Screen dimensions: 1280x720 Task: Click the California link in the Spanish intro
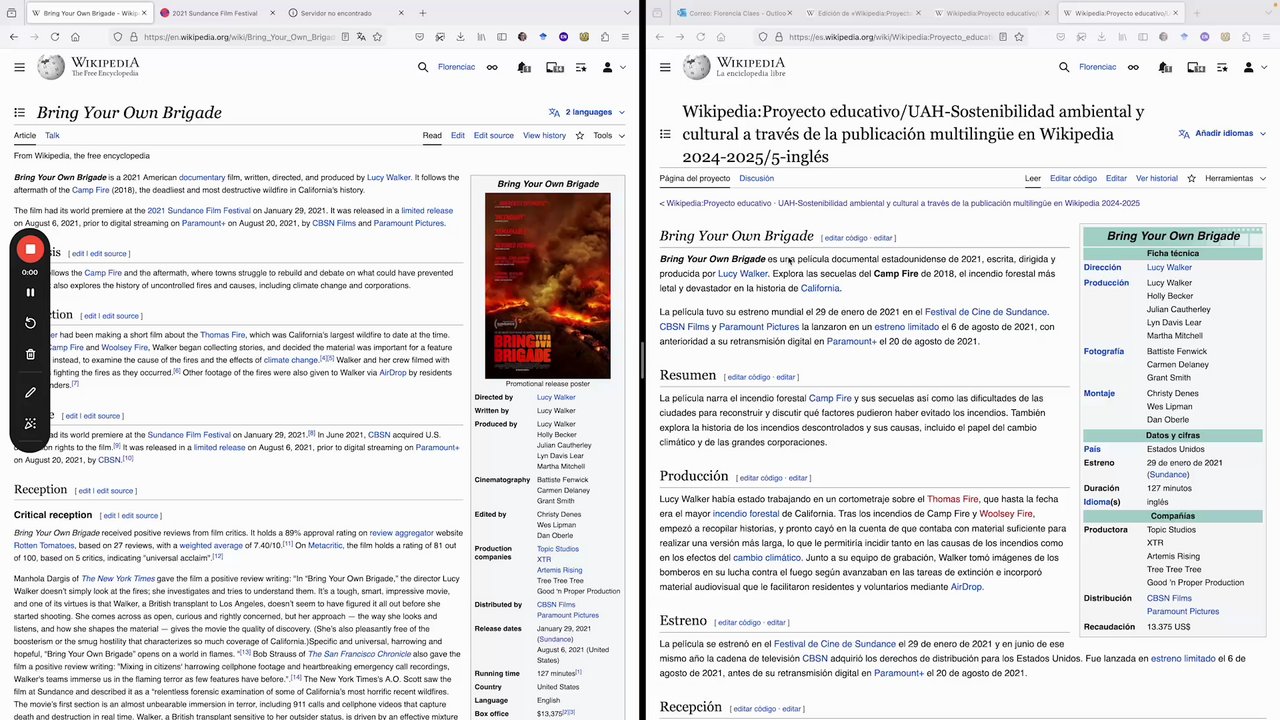pyautogui.click(x=820, y=288)
